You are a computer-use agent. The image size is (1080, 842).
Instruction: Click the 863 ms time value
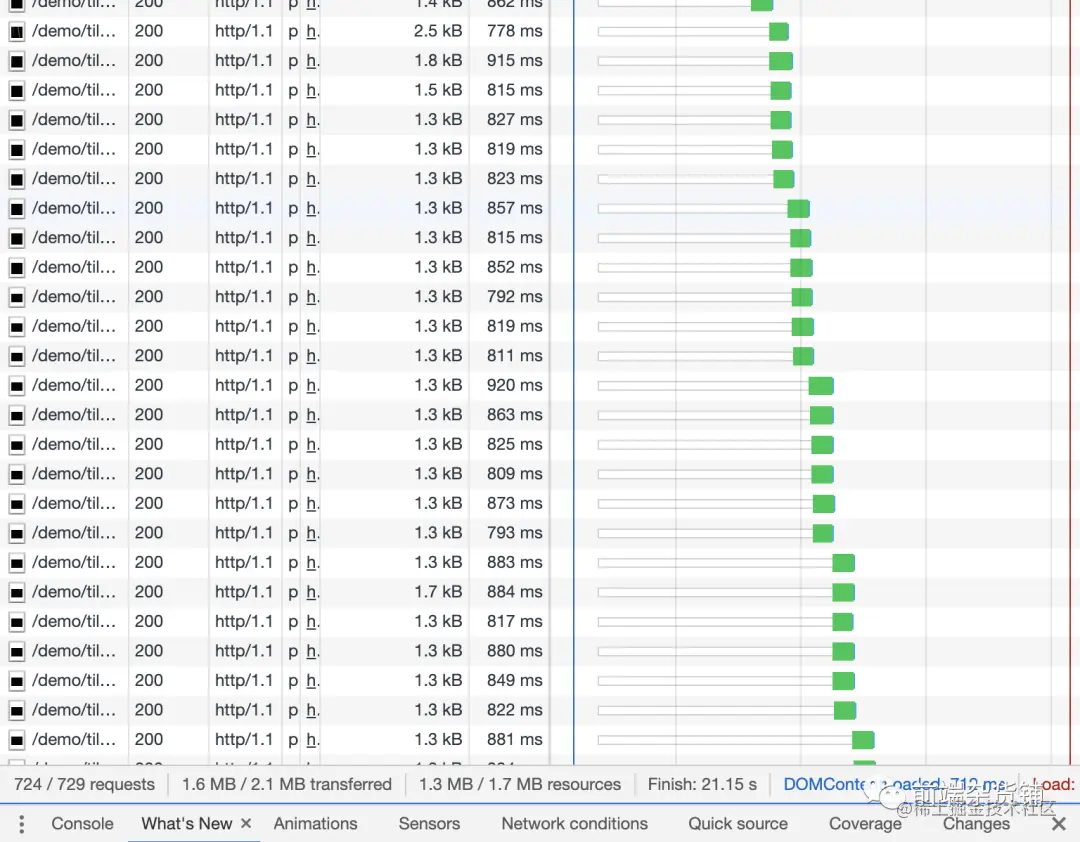[515, 415]
